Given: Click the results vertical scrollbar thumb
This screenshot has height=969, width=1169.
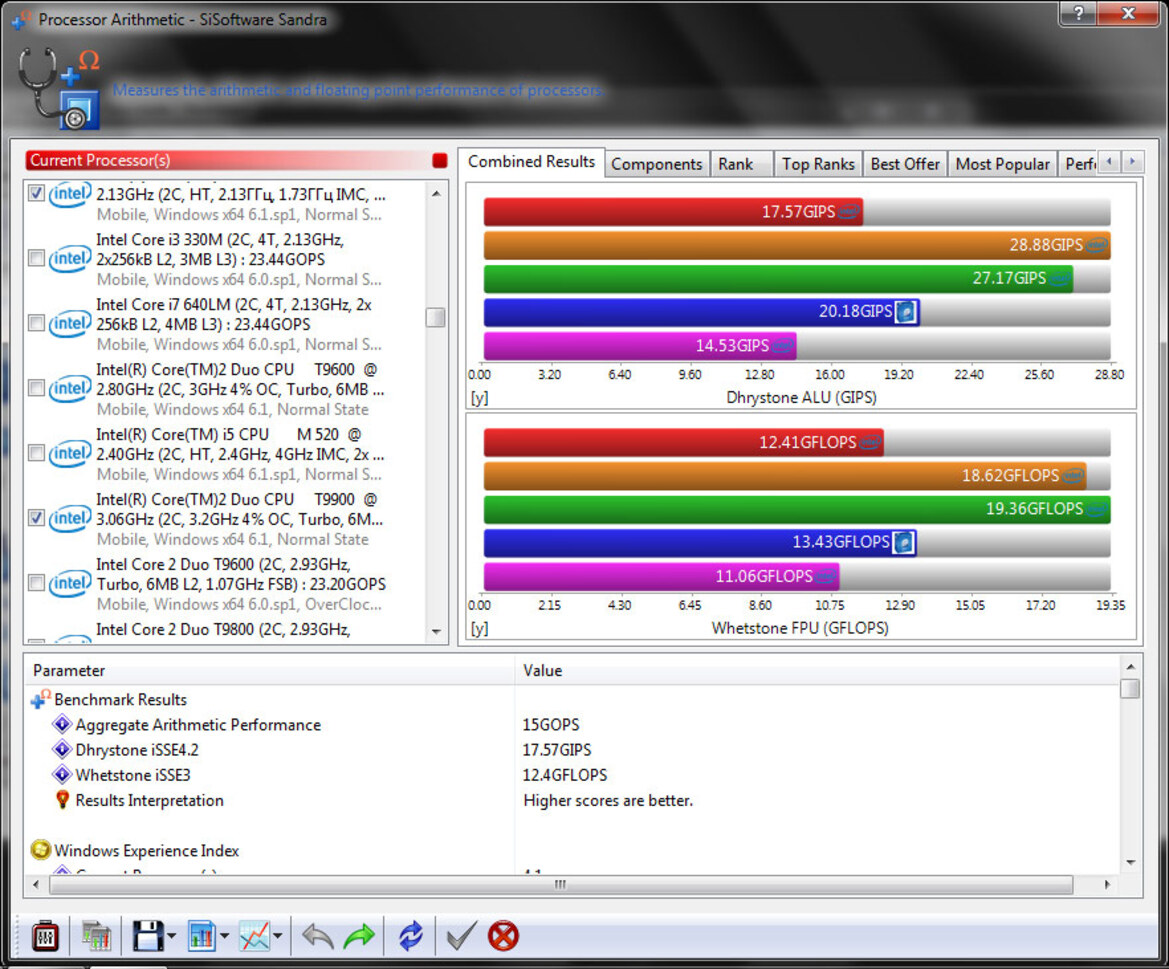Looking at the screenshot, I should click(1130, 688).
